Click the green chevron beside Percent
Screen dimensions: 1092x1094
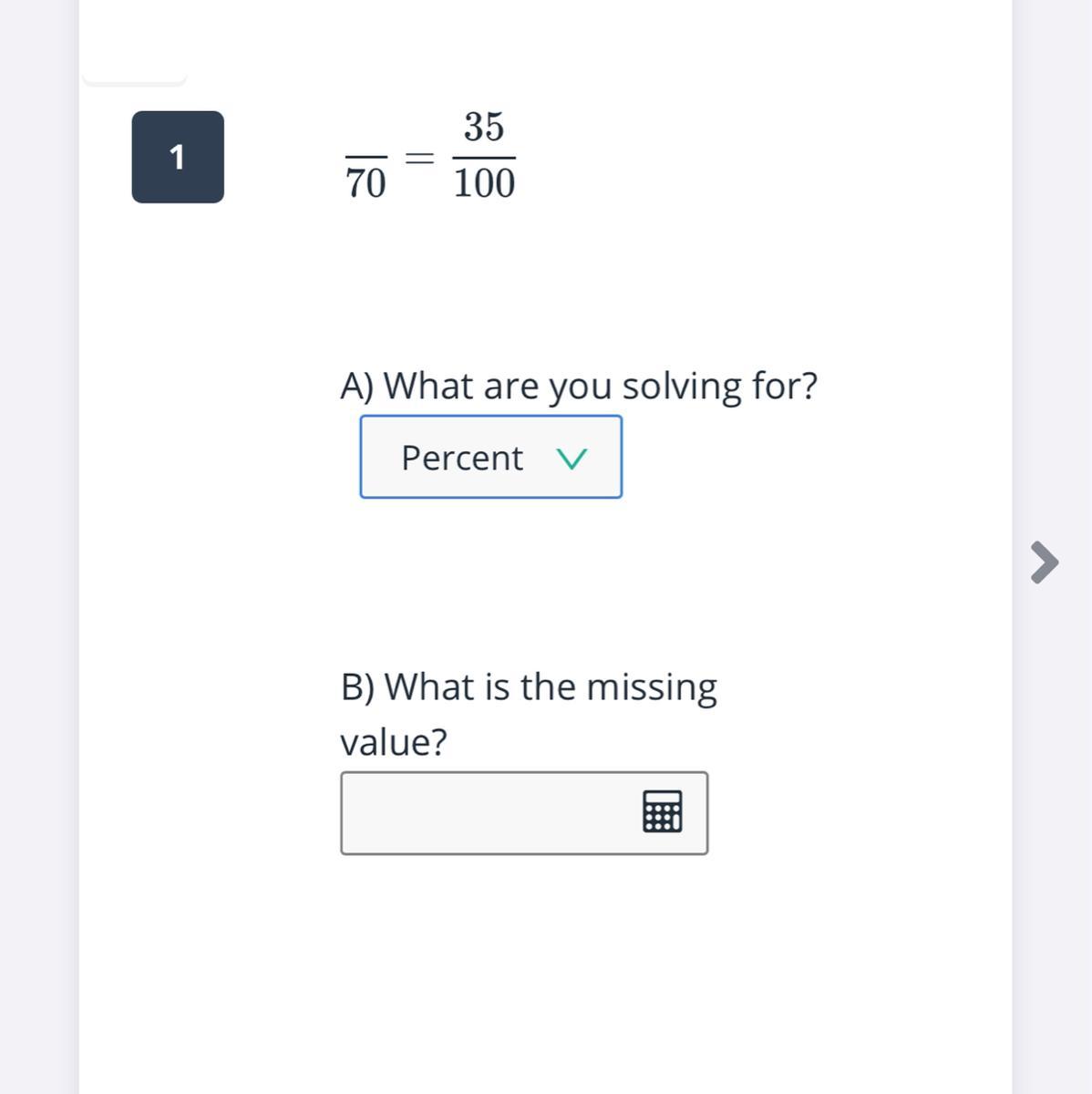click(572, 459)
